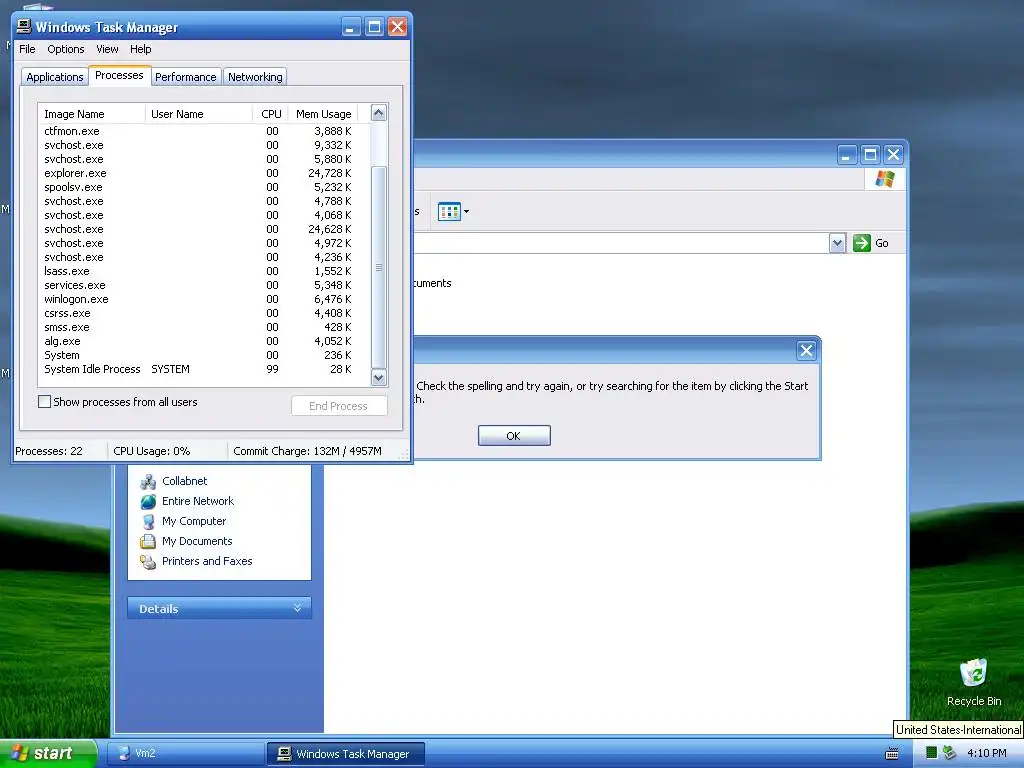
Task: Switch to the Performance tab
Action: (185, 77)
